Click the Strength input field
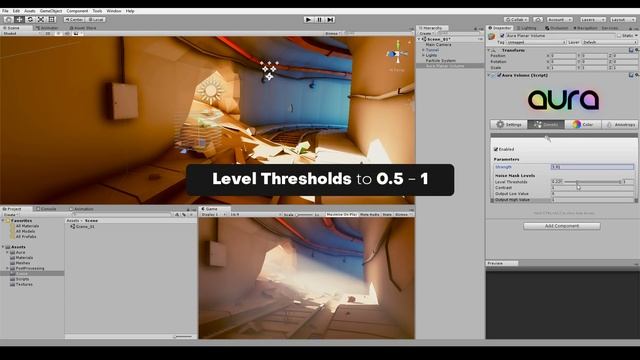The image size is (640, 360). [592, 167]
